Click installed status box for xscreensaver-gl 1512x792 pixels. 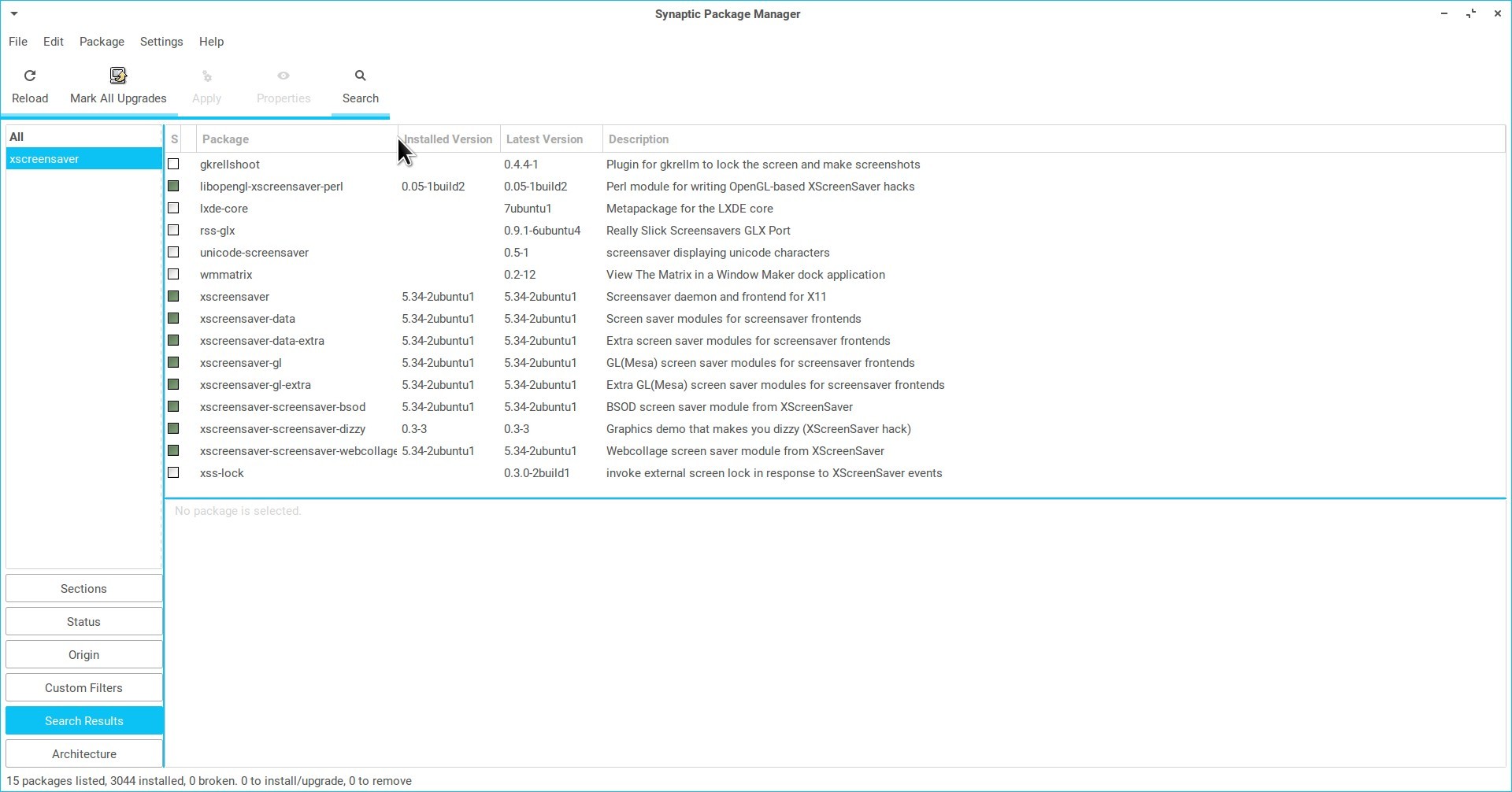[174, 363]
